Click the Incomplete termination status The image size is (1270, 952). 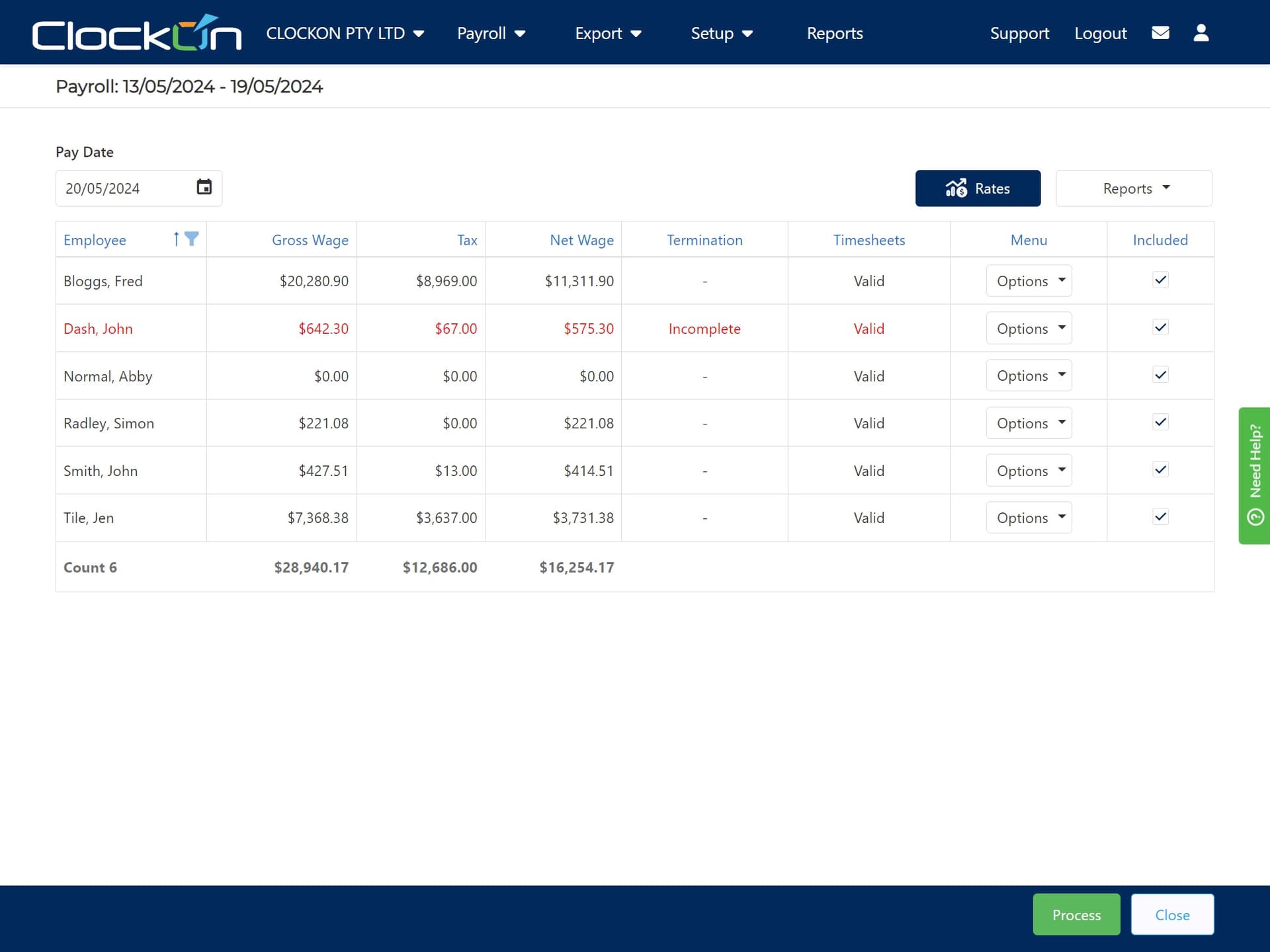704,329
